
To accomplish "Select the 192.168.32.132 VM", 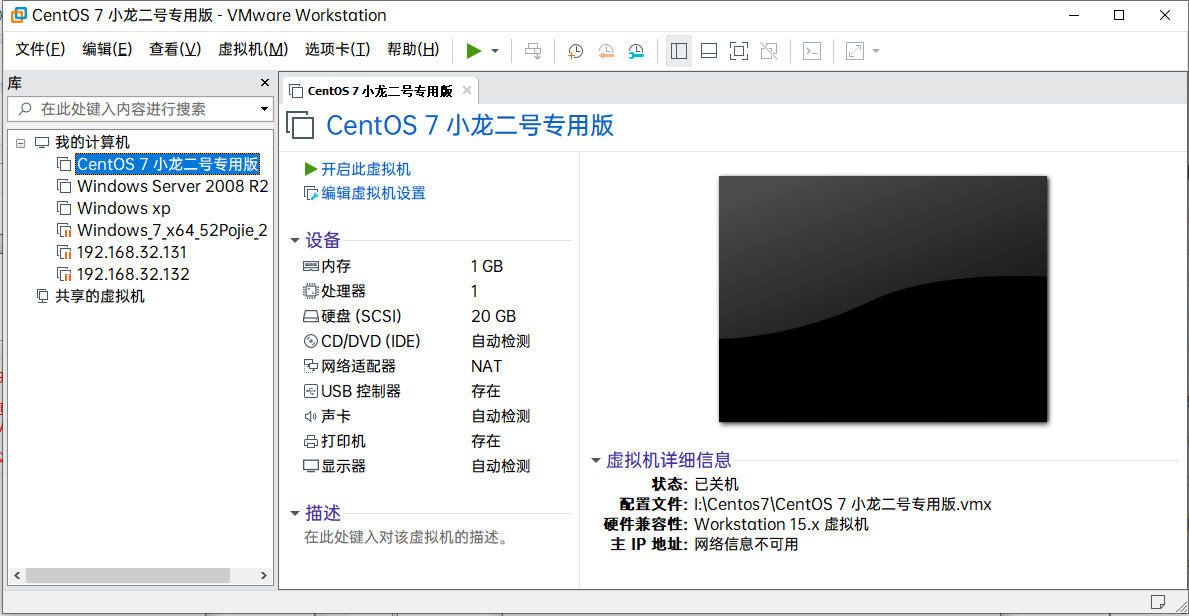I will [133, 274].
